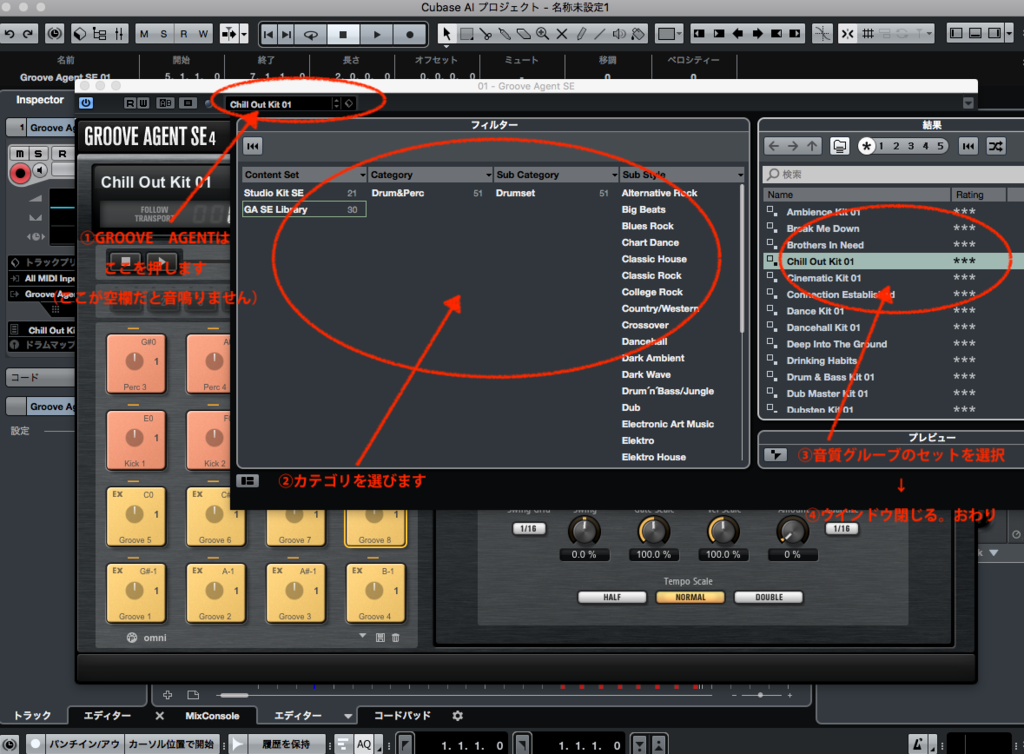Set Tempo Scale to HALF
The height and width of the screenshot is (754, 1024).
click(x=612, y=597)
